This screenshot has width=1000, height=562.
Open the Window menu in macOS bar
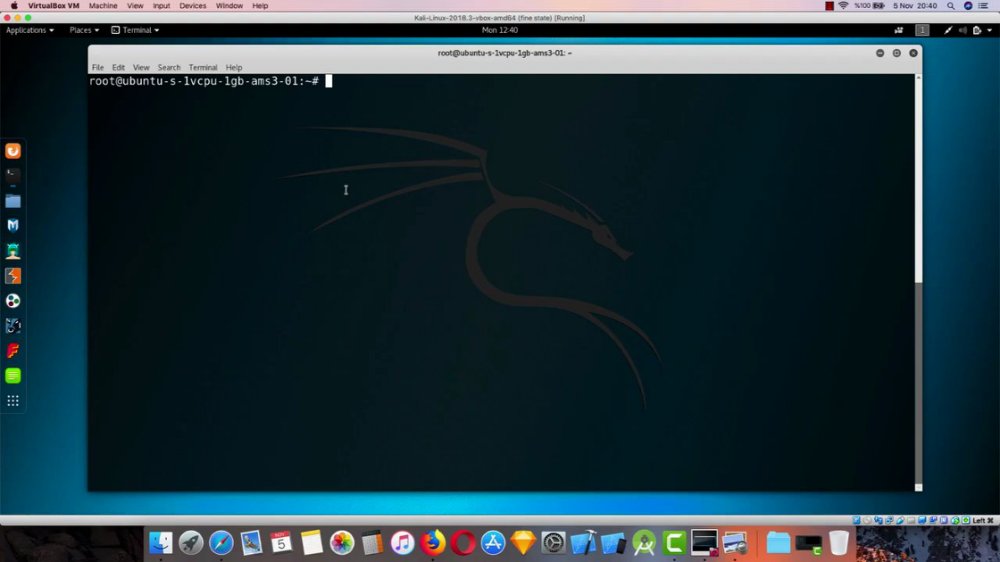229,6
